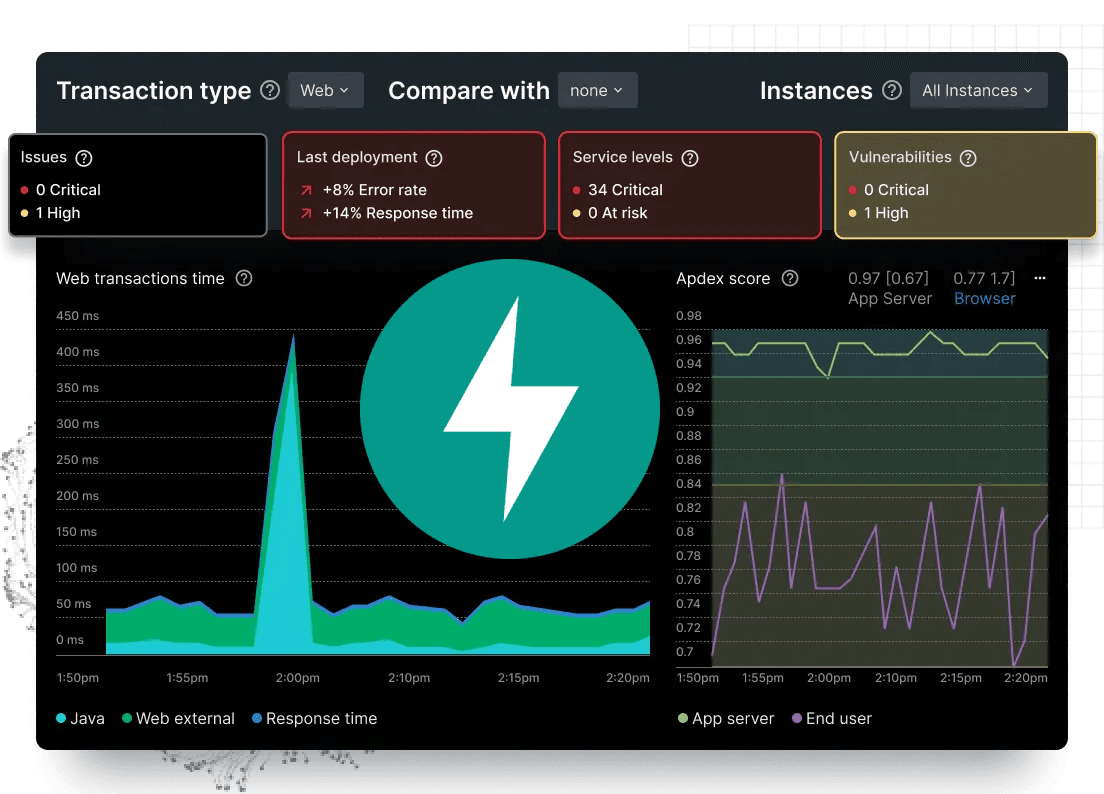The height and width of the screenshot is (794, 1104).
Task: Open the Transaction type Web dropdown
Action: point(325,90)
